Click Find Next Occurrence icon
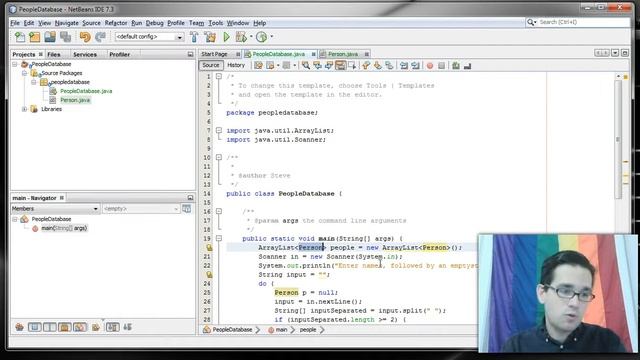 click(x=329, y=66)
